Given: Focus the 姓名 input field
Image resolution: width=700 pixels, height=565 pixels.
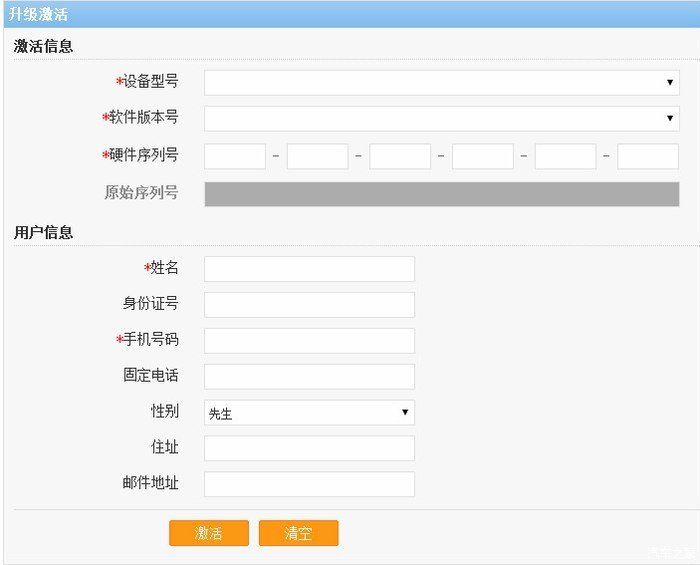Looking at the screenshot, I should (x=309, y=269).
